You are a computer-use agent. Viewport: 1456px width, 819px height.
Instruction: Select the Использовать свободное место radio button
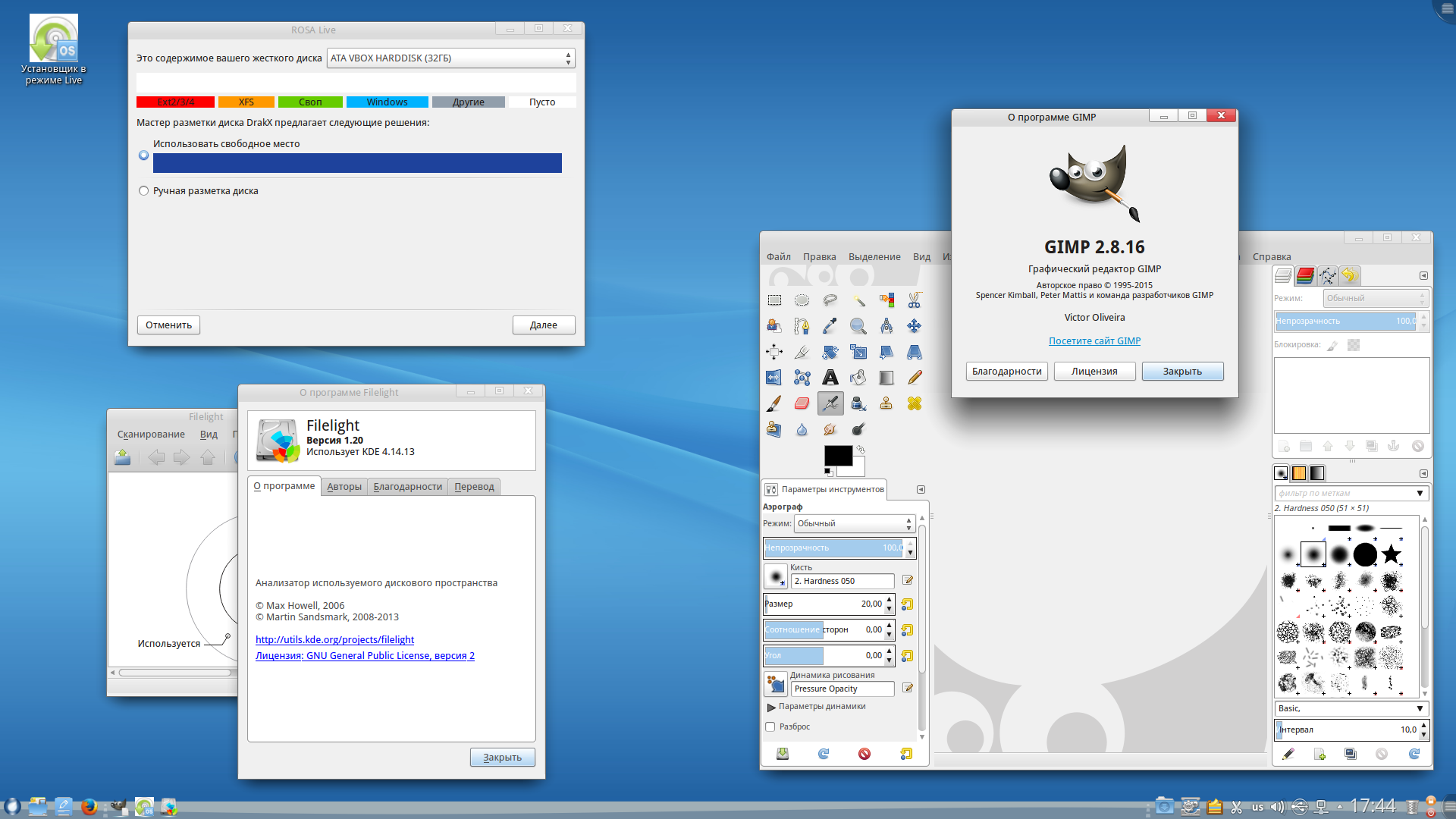pyautogui.click(x=143, y=155)
